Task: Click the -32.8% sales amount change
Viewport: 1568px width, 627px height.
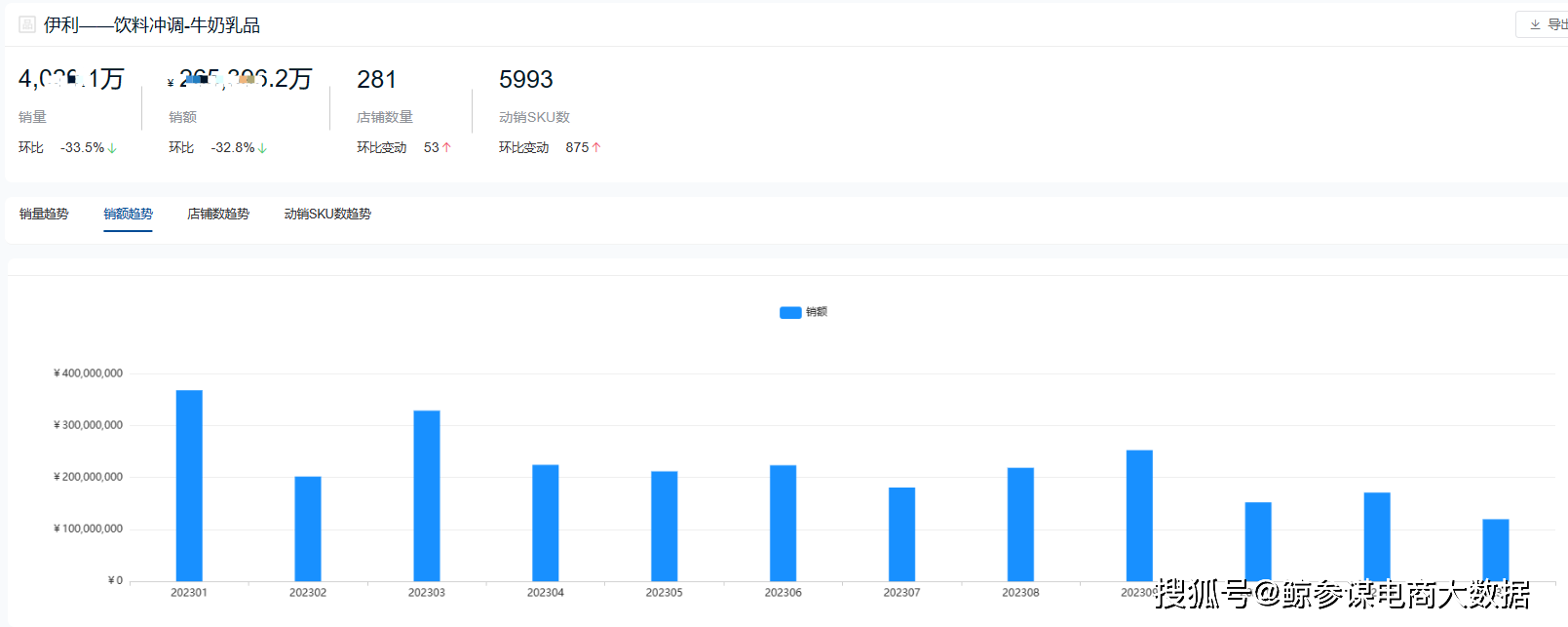Action: pos(233,147)
